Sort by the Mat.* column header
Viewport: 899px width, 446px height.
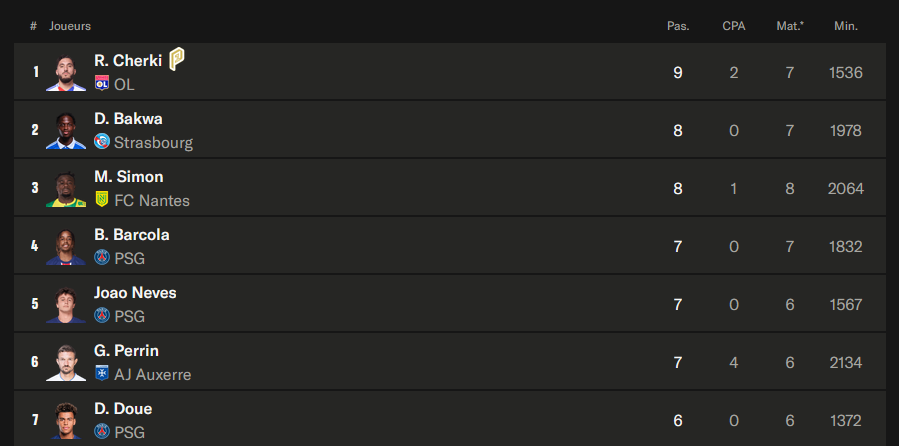pos(790,26)
